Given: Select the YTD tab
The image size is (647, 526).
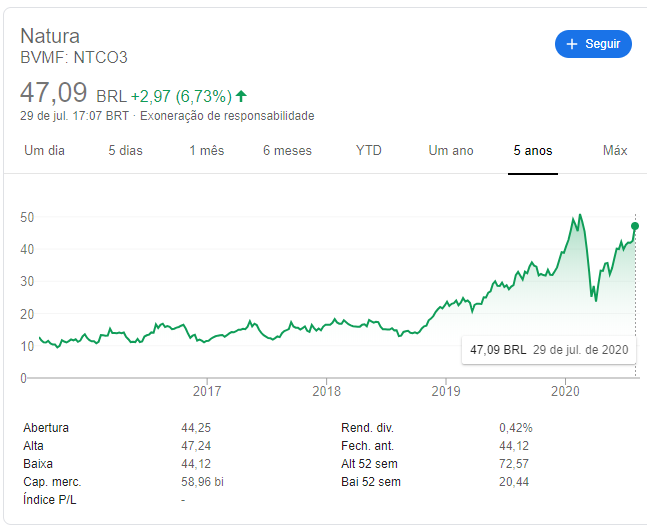Looking at the screenshot, I should point(369,151).
